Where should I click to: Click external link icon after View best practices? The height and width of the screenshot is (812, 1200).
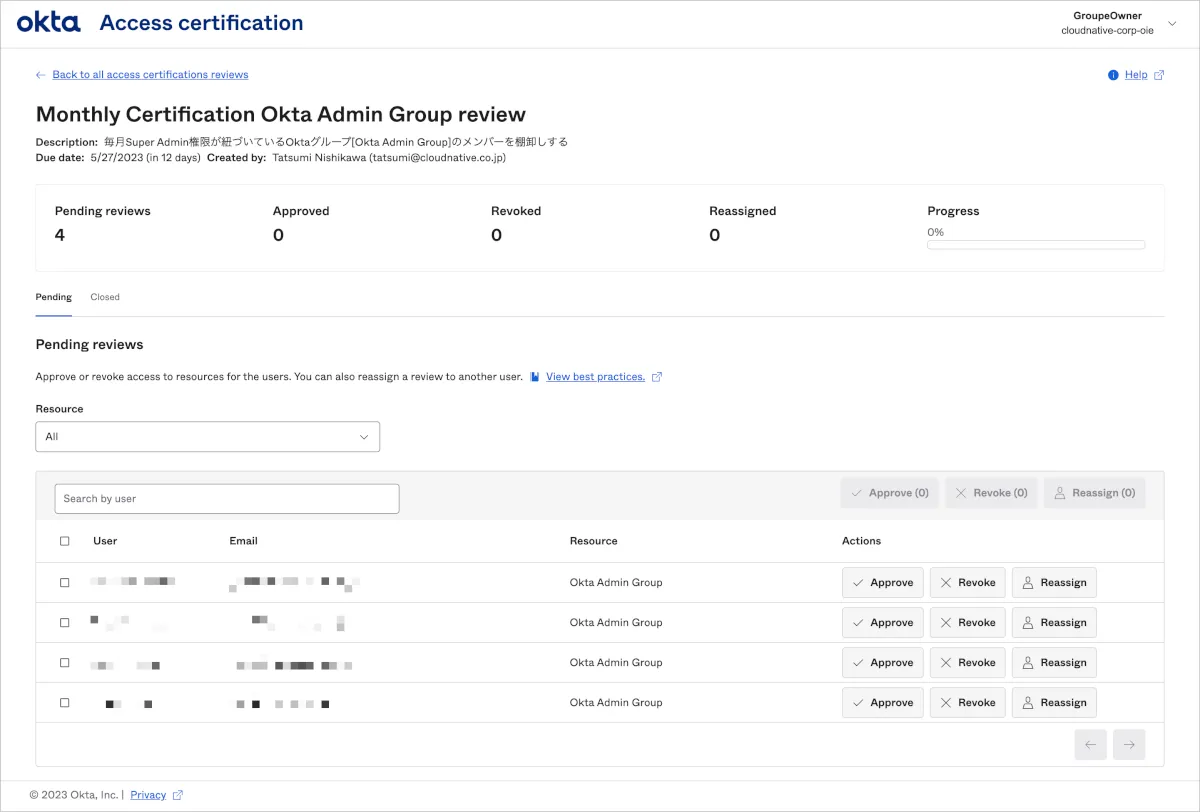coord(657,377)
